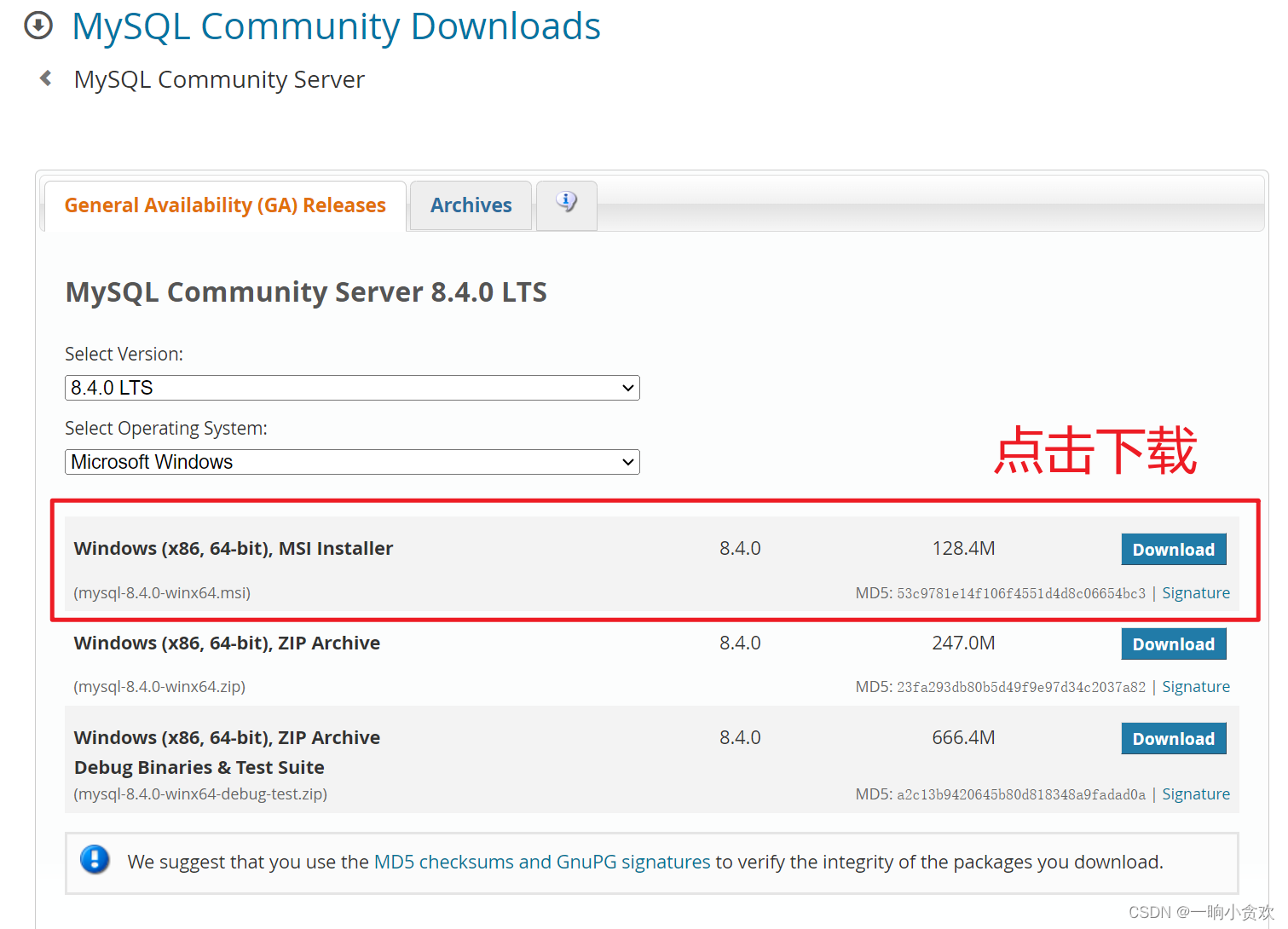The height and width of the screenshot is (929, 1288).
Task: Switch to General Availability (GA) Releases tab
Action: (225, 205)
